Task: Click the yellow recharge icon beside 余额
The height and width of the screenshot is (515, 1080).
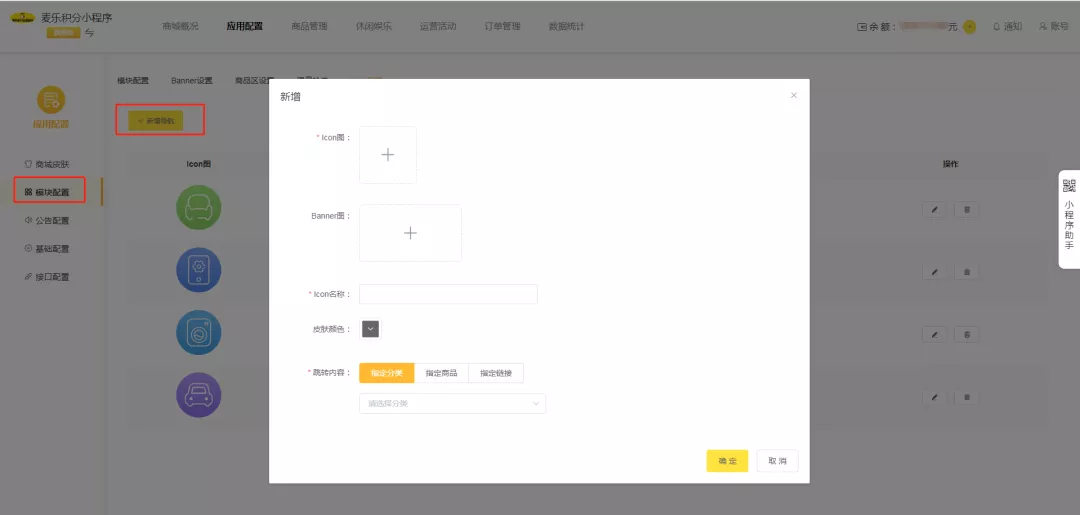Action: (x=969, y=27)
